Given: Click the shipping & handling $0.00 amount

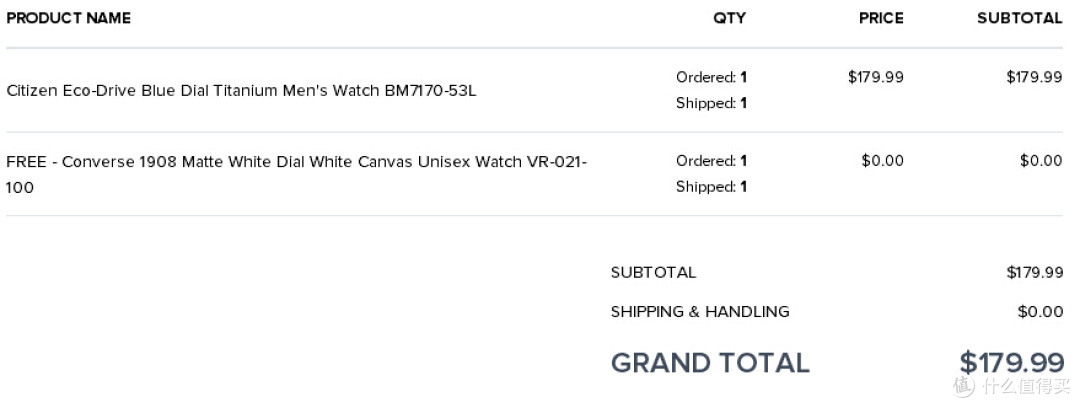Looking at the screenshot, I should pyautogui.click(x=1041, y=312).
